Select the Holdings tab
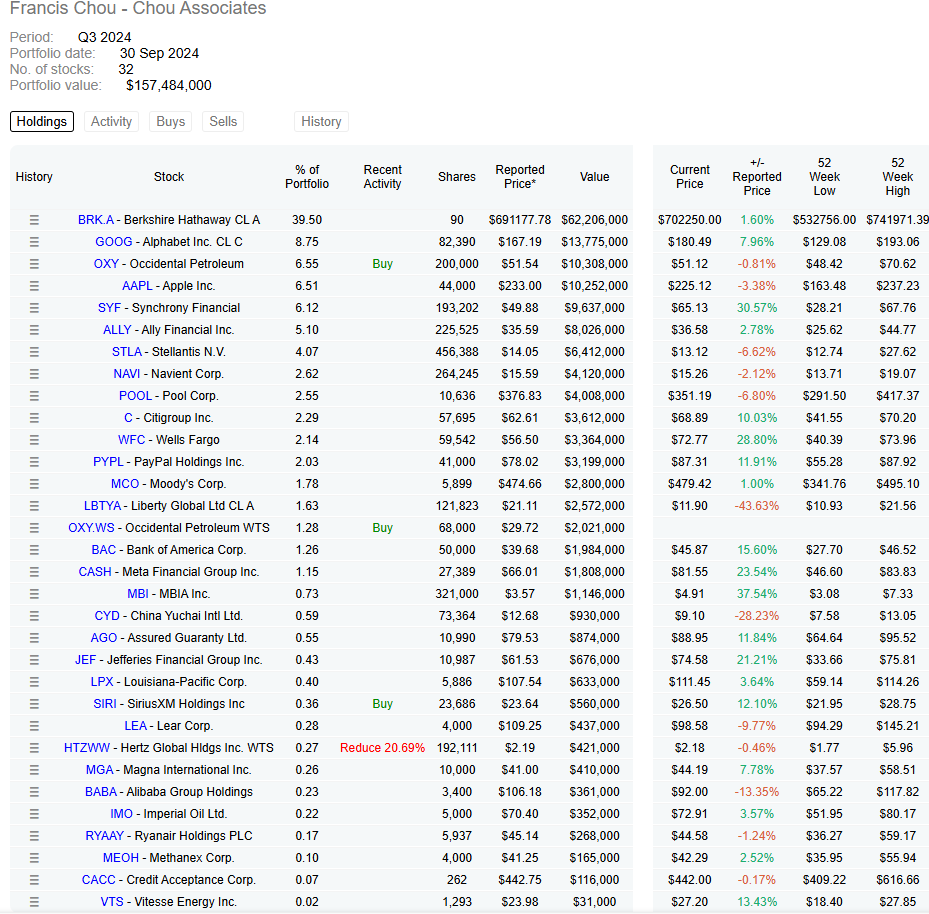This screenshot has width=929, height=914. (x=42, y=121)
